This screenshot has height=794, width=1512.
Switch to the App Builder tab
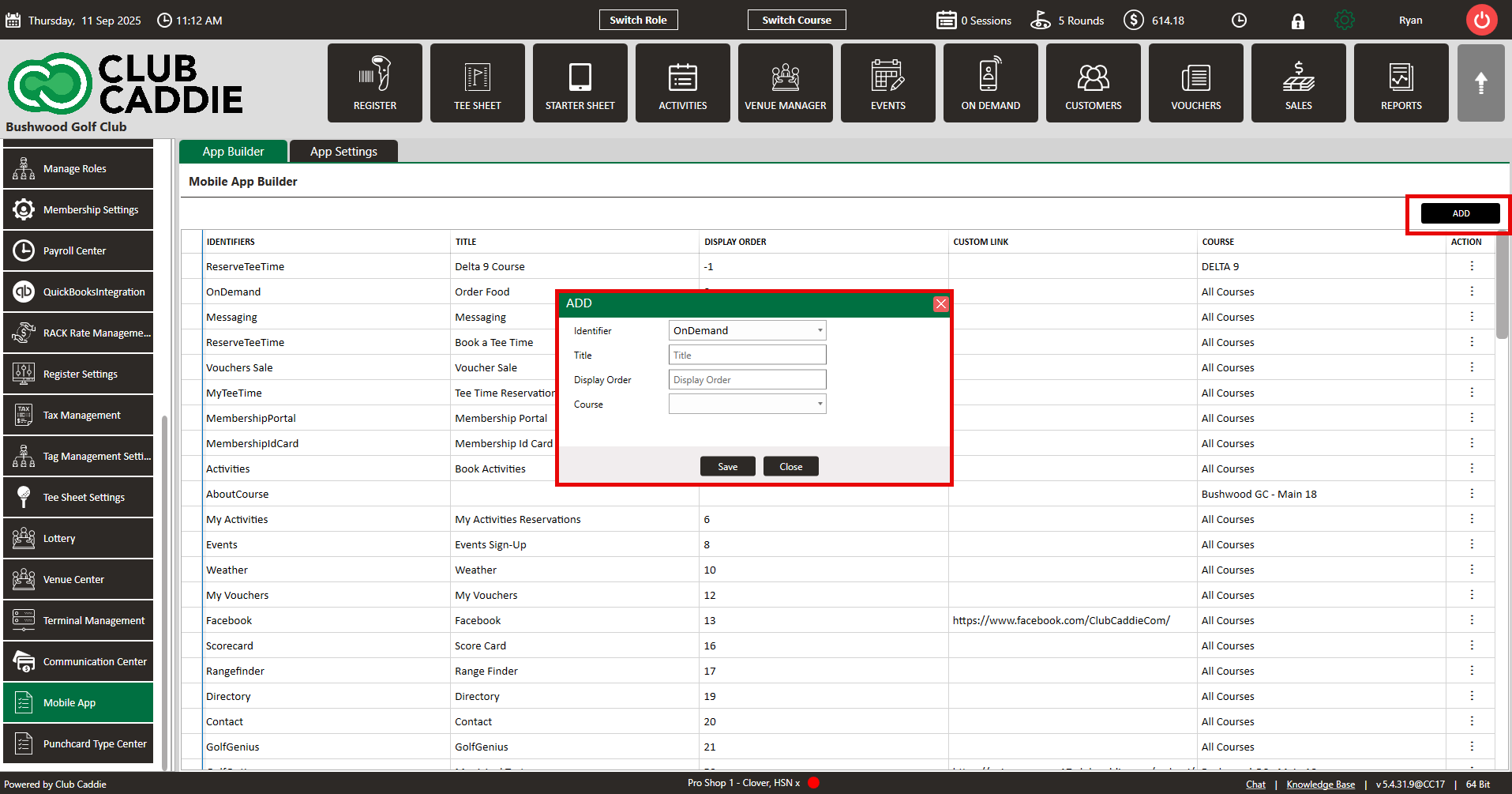(x=233, y=152)
